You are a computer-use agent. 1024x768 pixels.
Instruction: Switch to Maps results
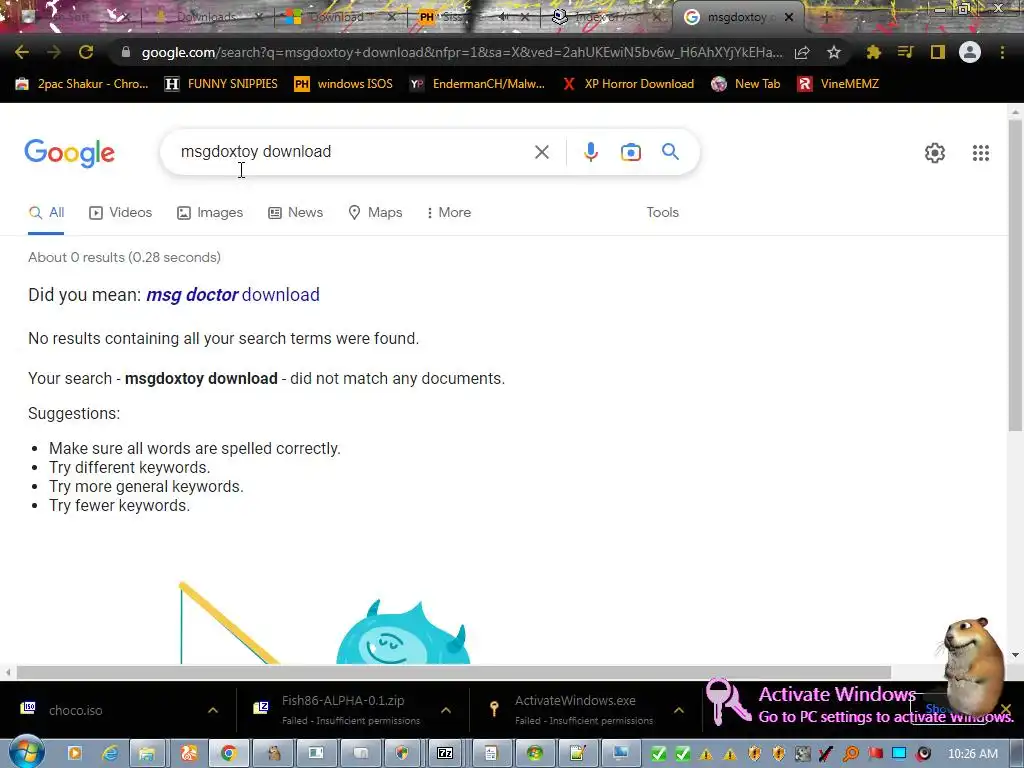tap(375, 212)
